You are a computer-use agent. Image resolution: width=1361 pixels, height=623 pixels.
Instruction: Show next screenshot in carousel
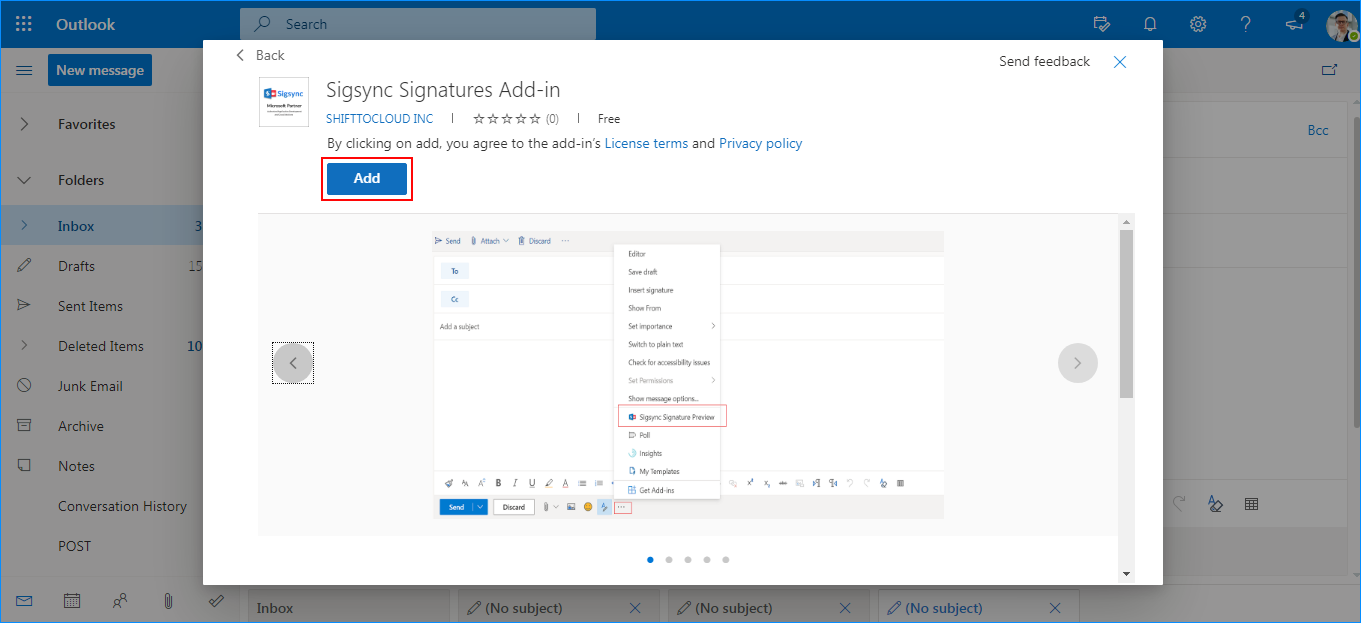coord(1077,363)
